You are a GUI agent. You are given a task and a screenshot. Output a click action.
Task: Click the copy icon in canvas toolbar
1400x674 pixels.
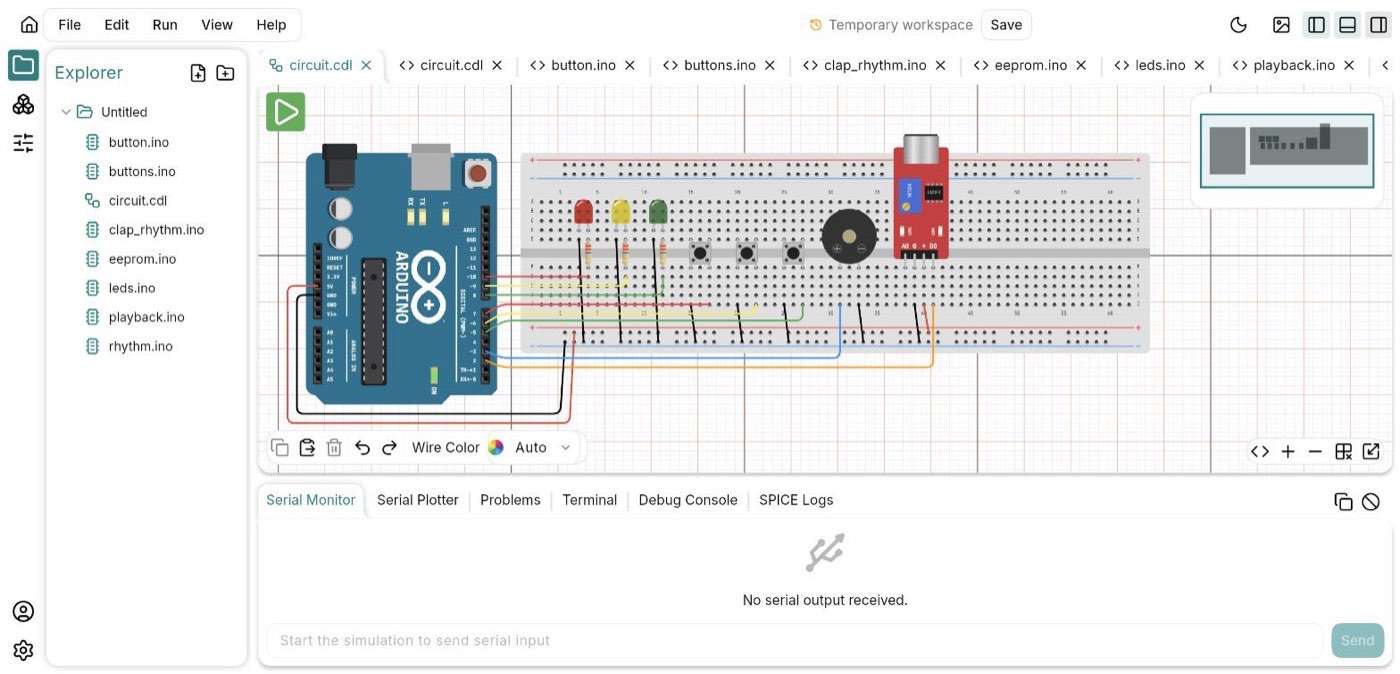280,448
